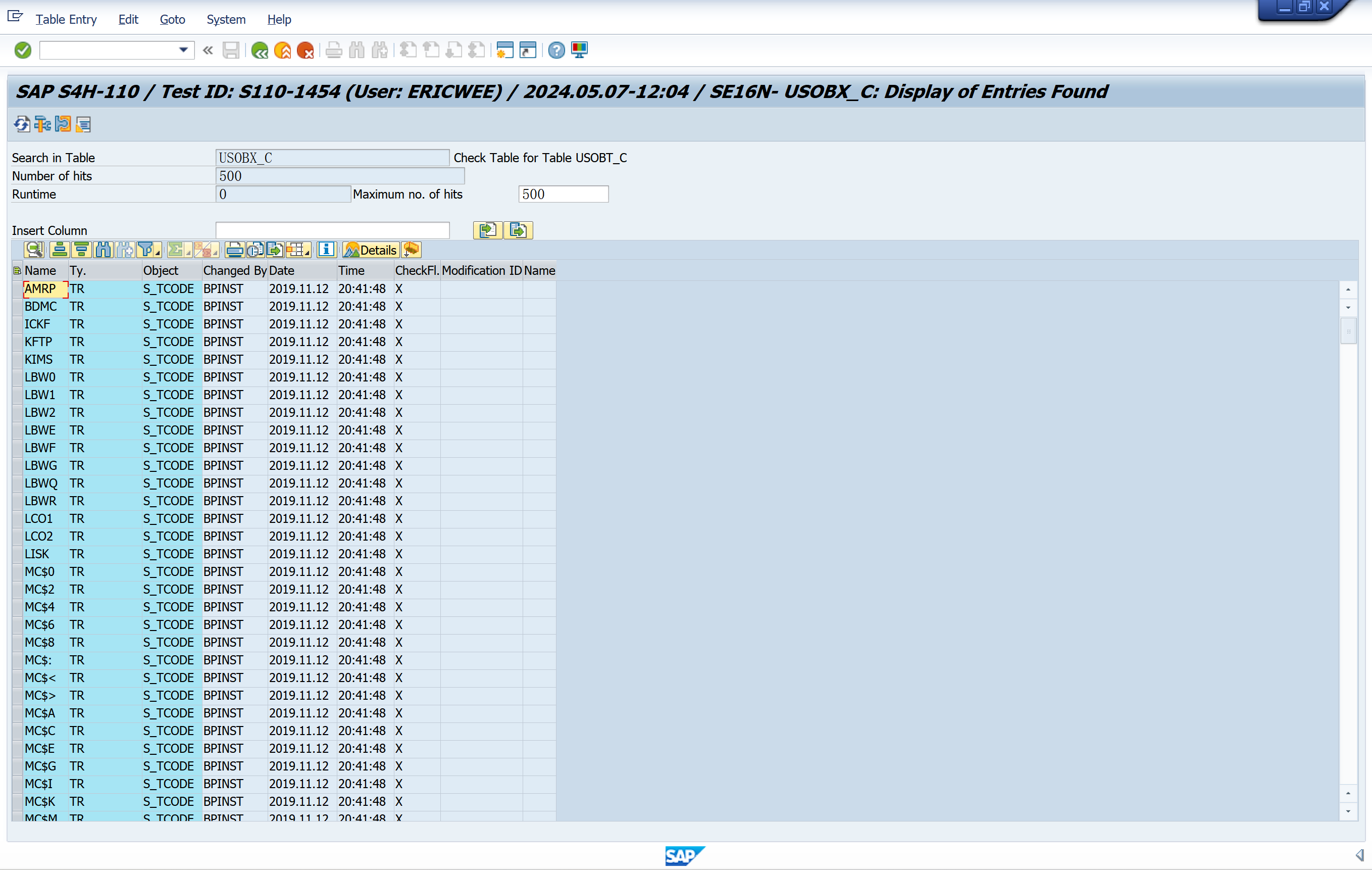Click the ALV Sort Ascending icon
Screen dimensions: 1372x870
click(x=59, y=250)
